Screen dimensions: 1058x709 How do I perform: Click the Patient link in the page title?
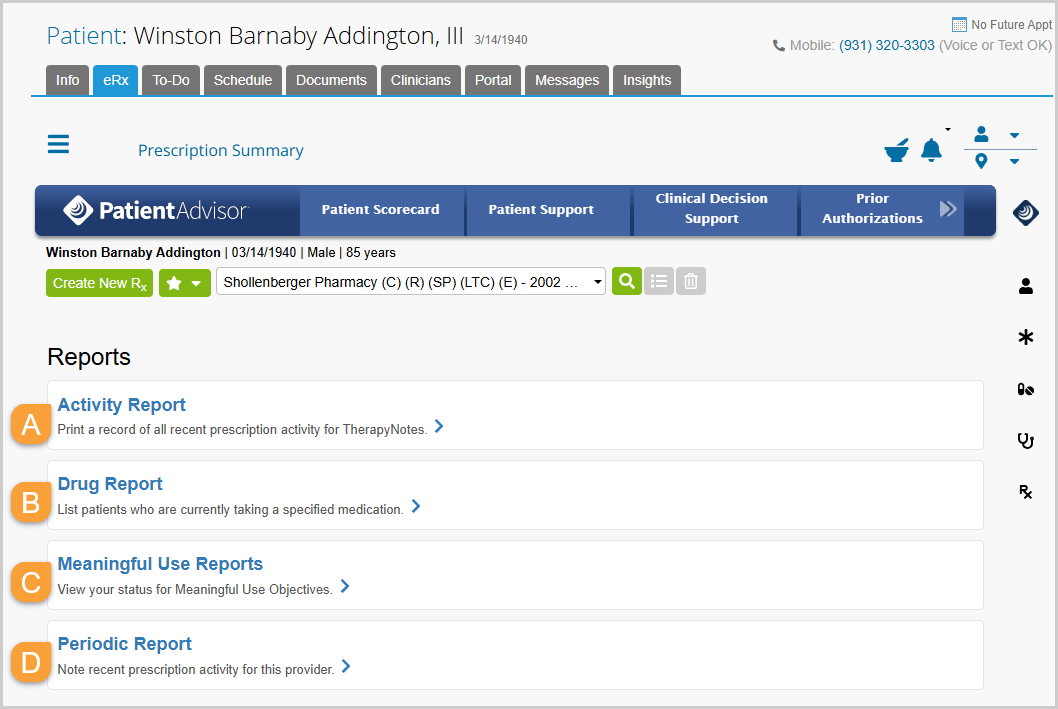(x=84, y=36)
